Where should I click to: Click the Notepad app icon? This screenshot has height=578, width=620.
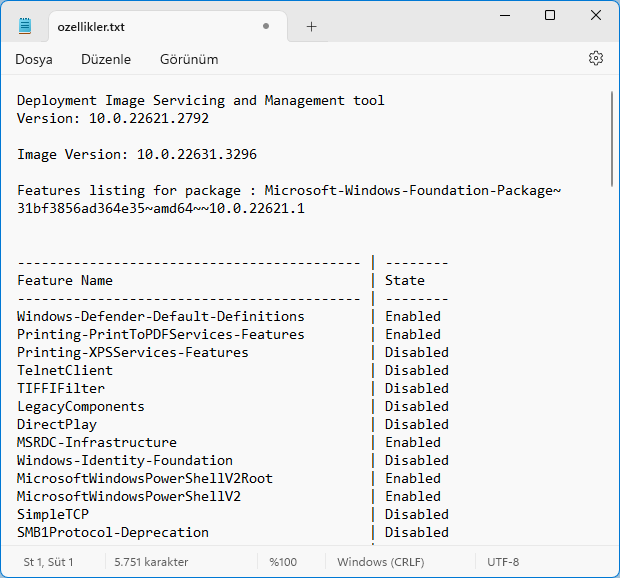coord(25,26)
